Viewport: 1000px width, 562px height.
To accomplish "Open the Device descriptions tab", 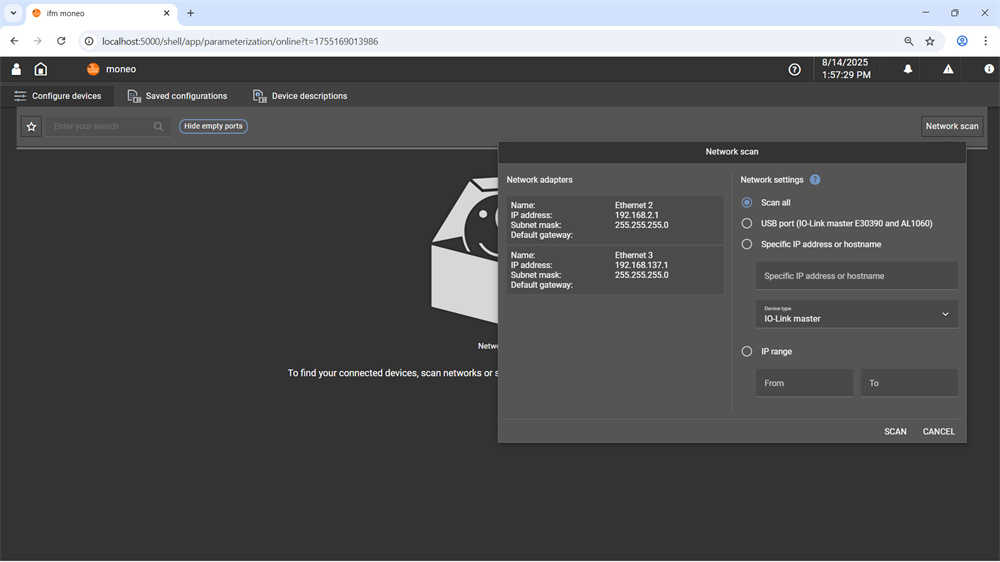I will (300, 96).
